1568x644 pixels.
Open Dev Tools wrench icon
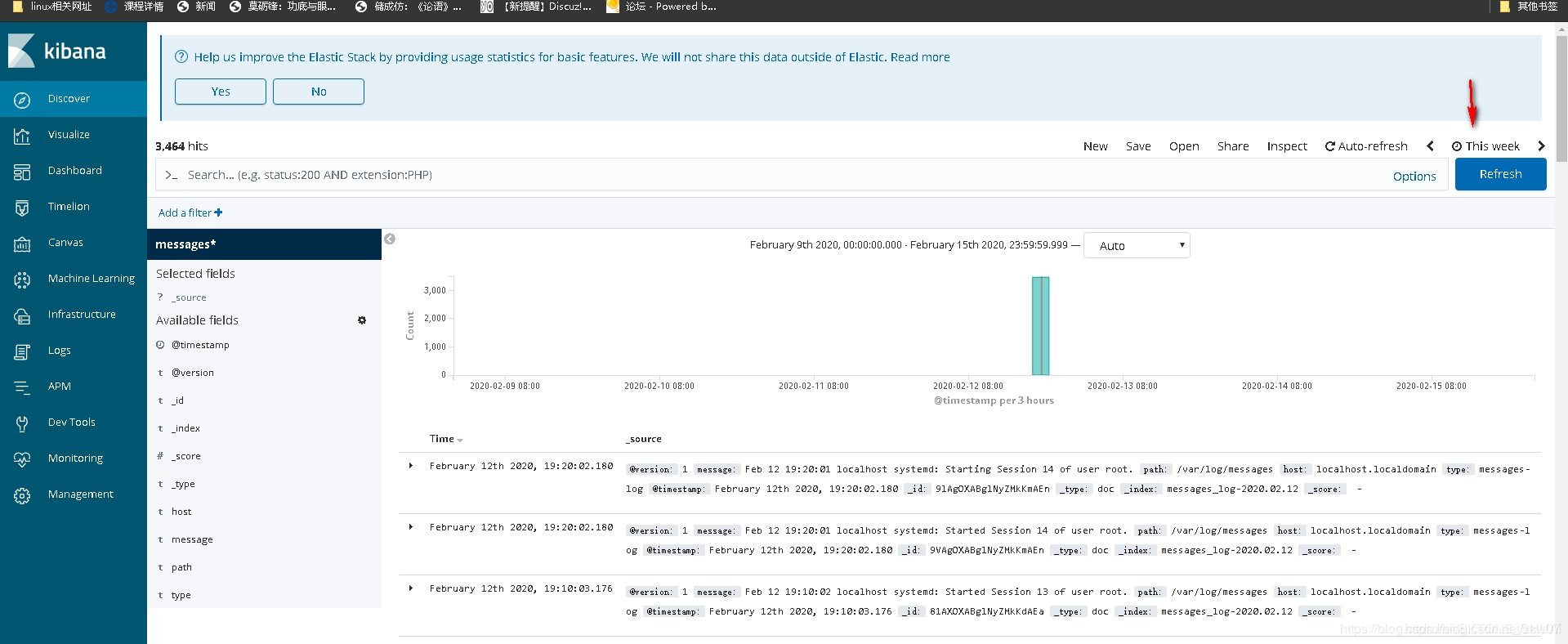point(22,423)
